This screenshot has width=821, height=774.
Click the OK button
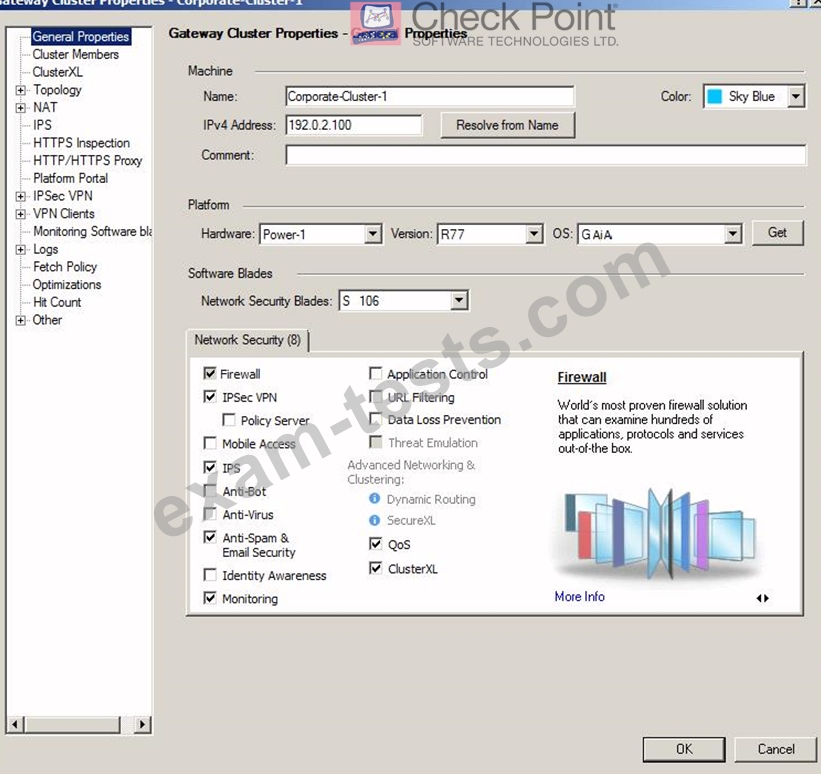(684, 749)
